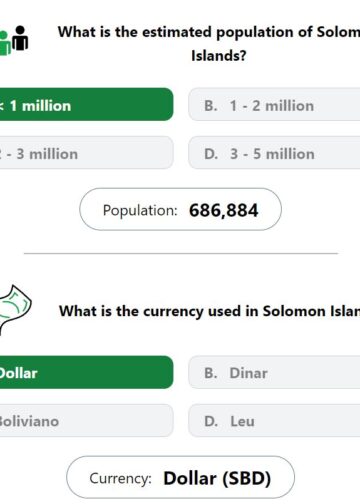Click the green person figure

[5, 43]
